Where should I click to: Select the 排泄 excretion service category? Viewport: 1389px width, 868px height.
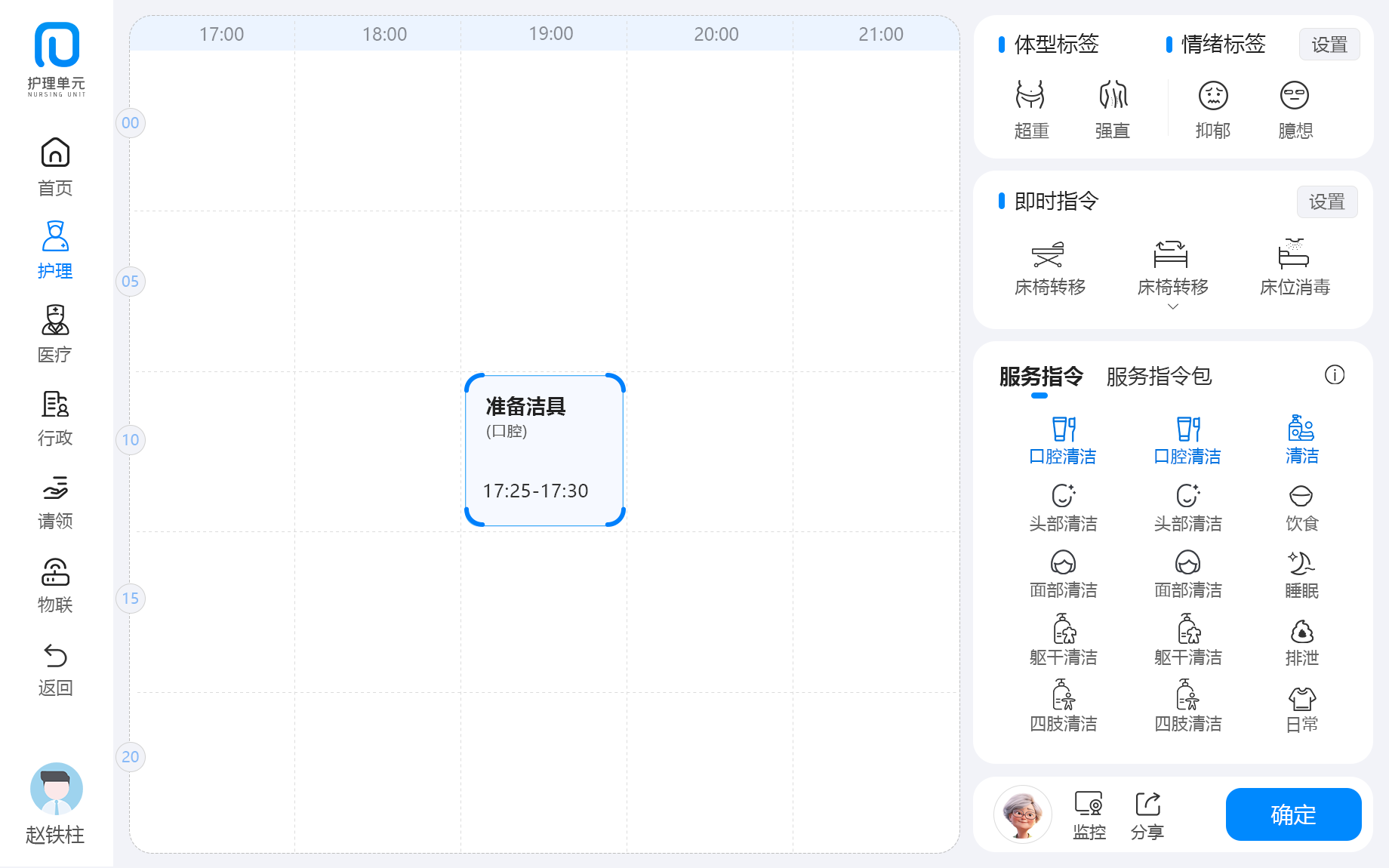(x=1301, y=642)
